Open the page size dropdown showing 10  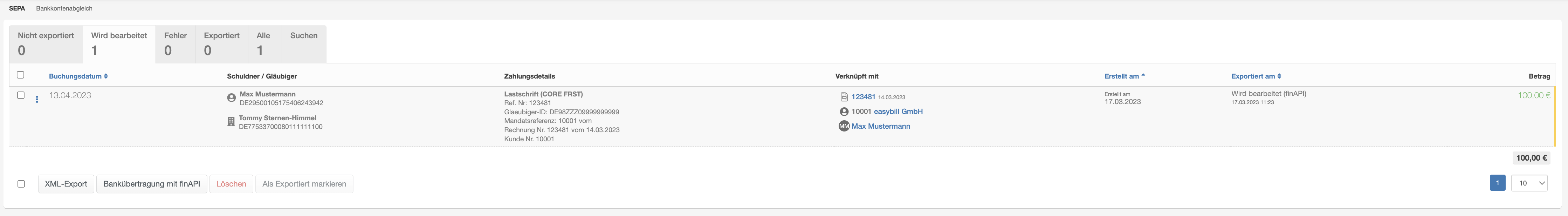click(1529, 183)
